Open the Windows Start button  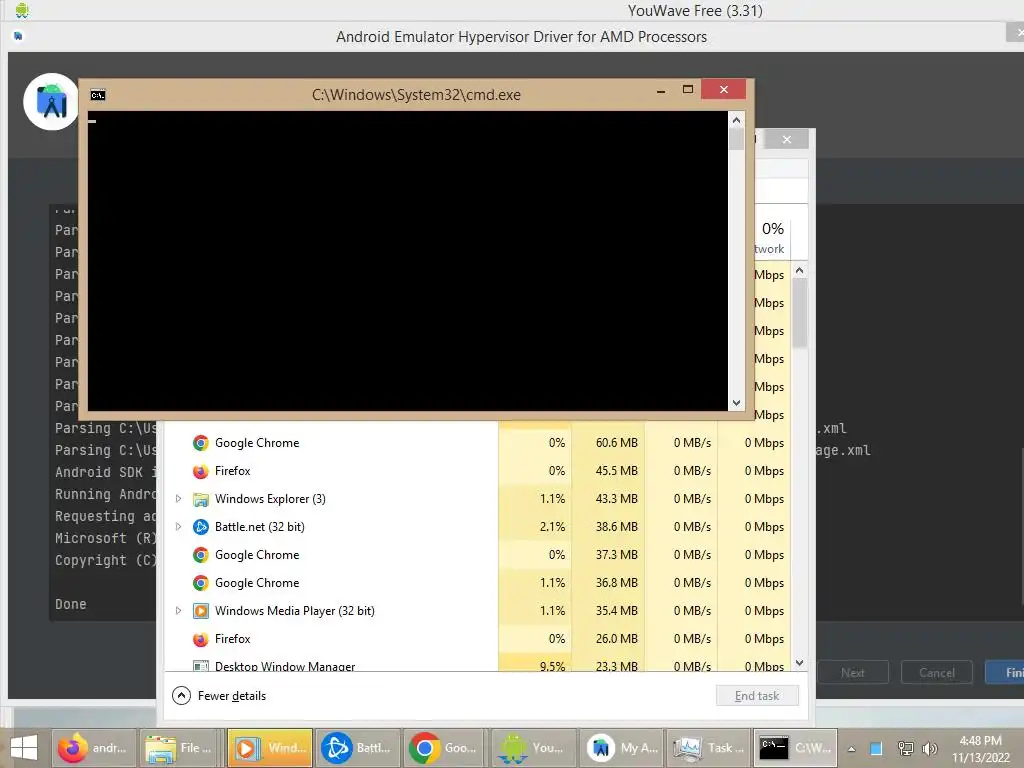pyautogui.click(x=24, y=748)
